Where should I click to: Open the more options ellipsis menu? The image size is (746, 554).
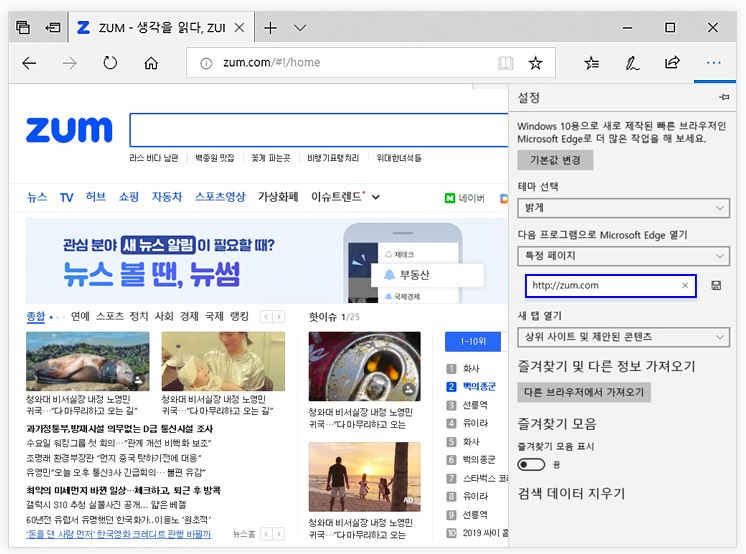tap(714, 62)
